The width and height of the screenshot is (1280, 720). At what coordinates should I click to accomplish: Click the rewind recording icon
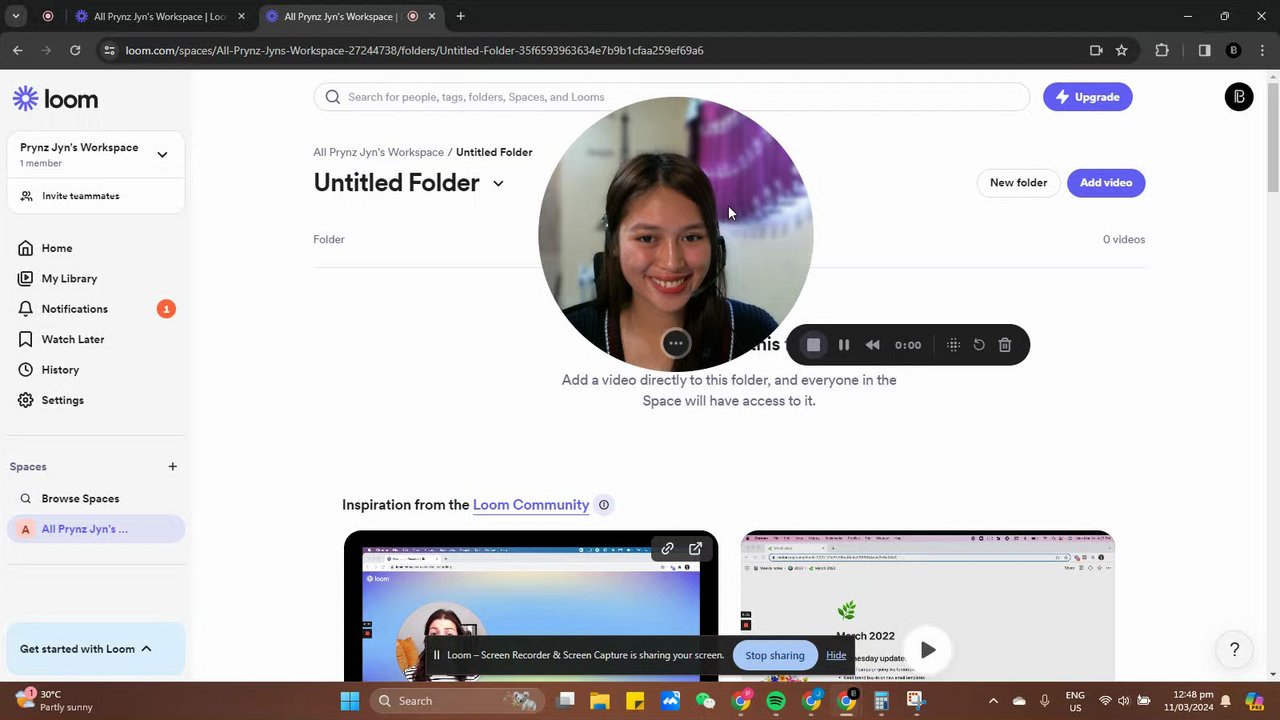(x=873, y=345)
